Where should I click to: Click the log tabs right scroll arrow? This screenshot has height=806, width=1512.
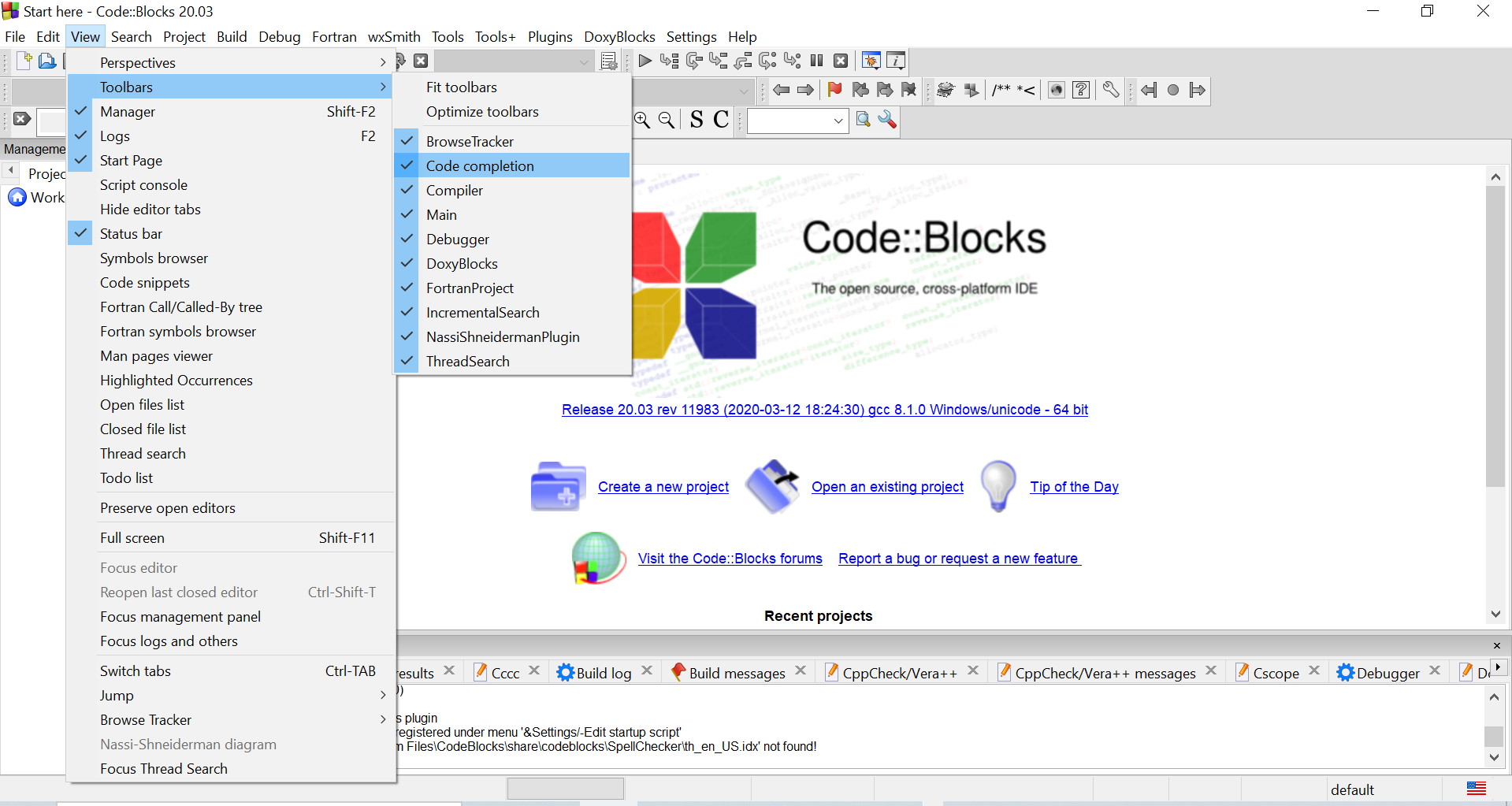click(1498, 667)
